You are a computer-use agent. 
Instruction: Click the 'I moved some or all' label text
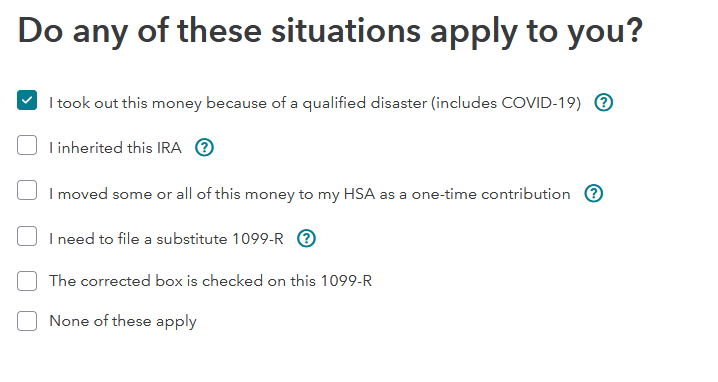(x=310, y=194)
